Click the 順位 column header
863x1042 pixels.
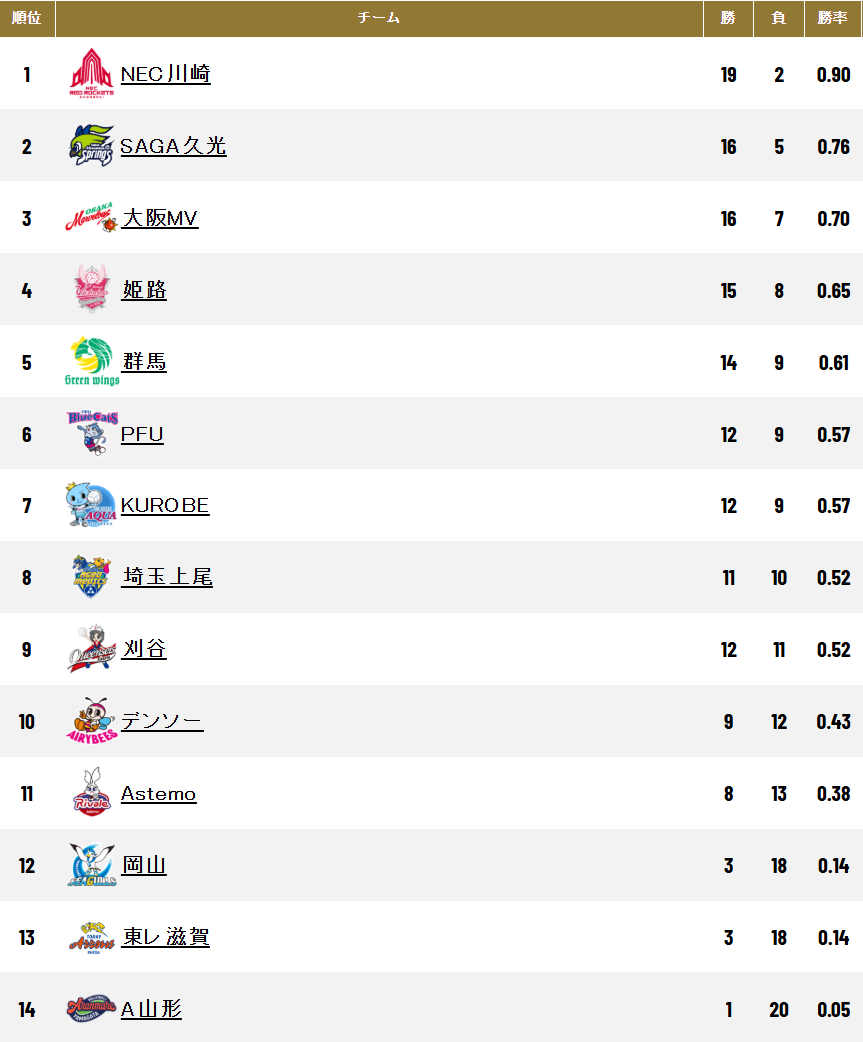click(27, 18)
